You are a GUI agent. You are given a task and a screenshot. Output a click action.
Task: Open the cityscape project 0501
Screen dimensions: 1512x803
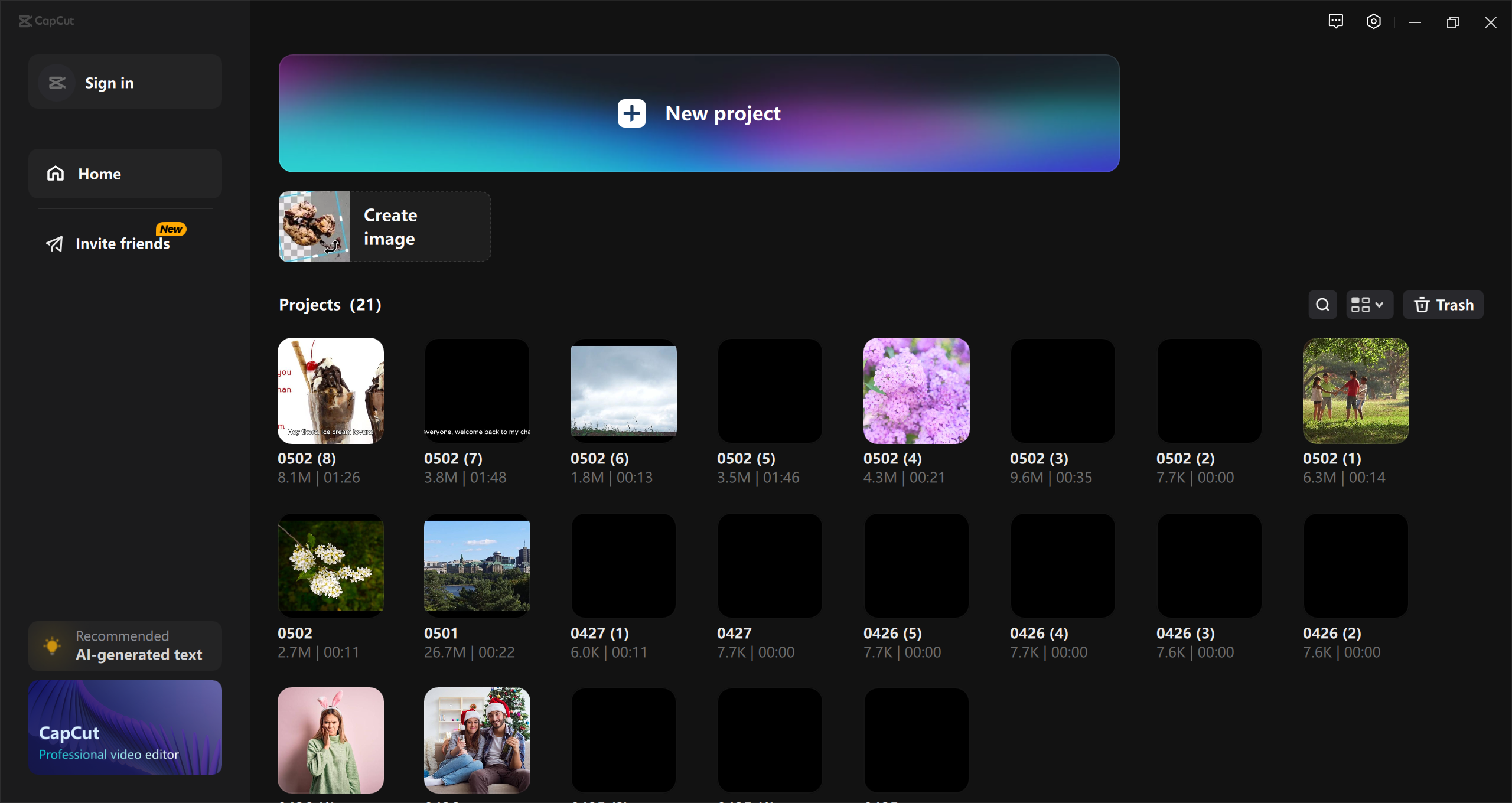pos(477,565)
